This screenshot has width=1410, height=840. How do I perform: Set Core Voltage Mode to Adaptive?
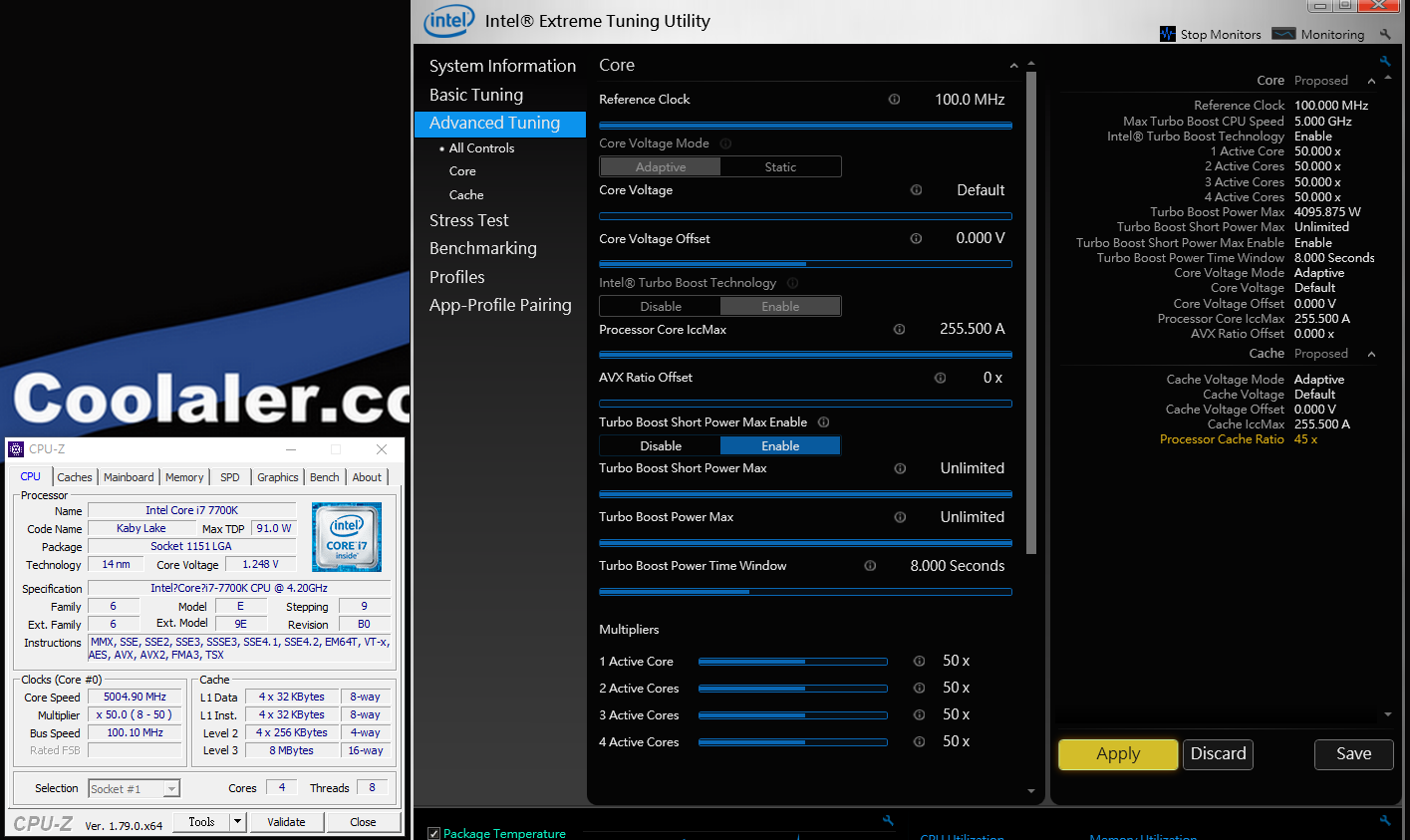(660, 167)
